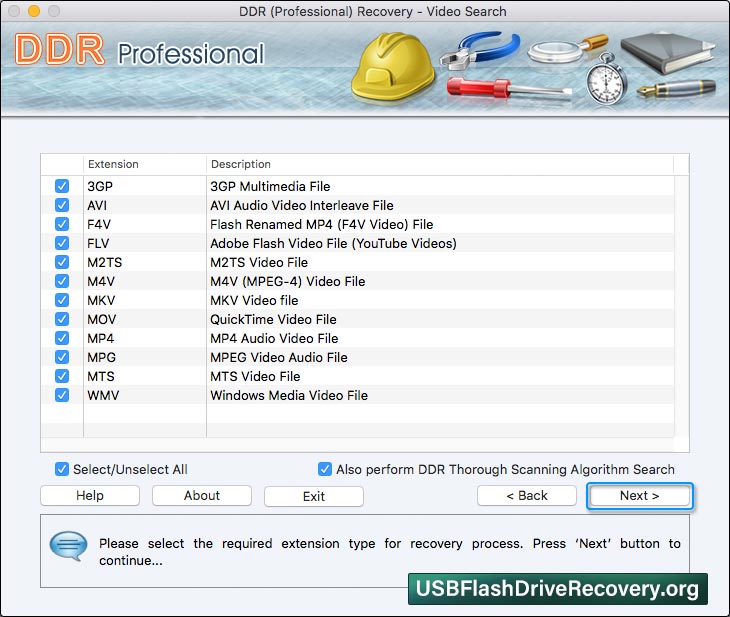Click the speech bubble hint icon
Image resolution: width=730 pixels, height=617 pixels.
click(x=68, y=546)
